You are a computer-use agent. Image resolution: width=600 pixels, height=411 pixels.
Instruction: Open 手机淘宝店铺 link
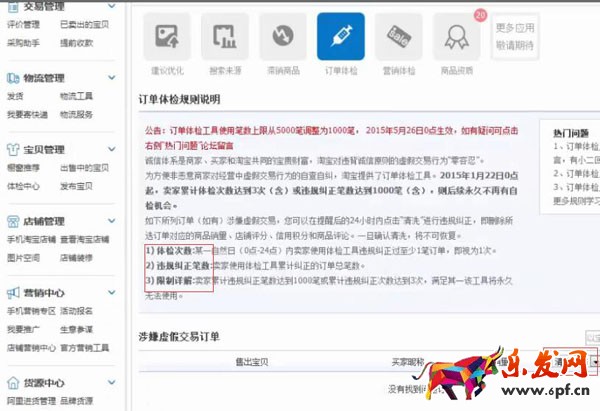coord(31,240)
